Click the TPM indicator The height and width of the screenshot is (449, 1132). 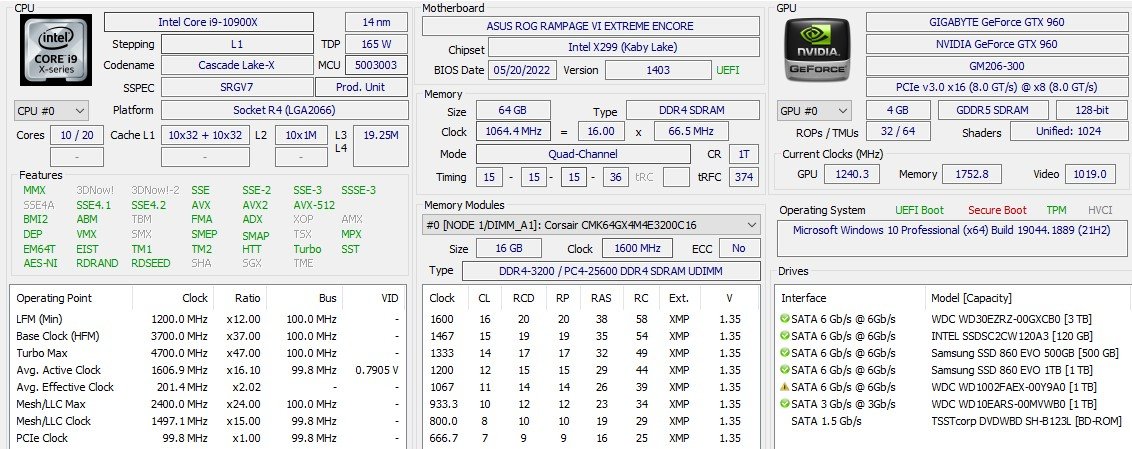(x=1056, y=210)
